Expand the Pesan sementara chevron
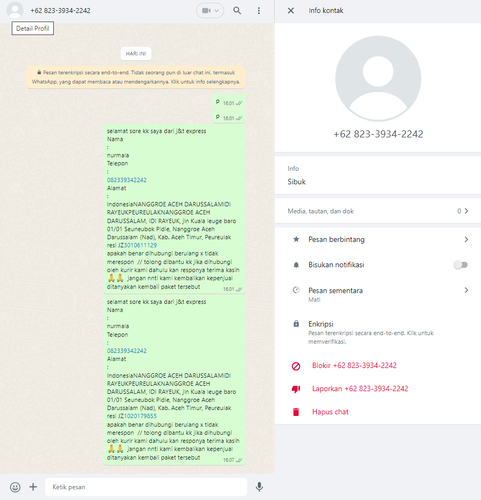This screenshot has height=500, width=481. (466, 290)
